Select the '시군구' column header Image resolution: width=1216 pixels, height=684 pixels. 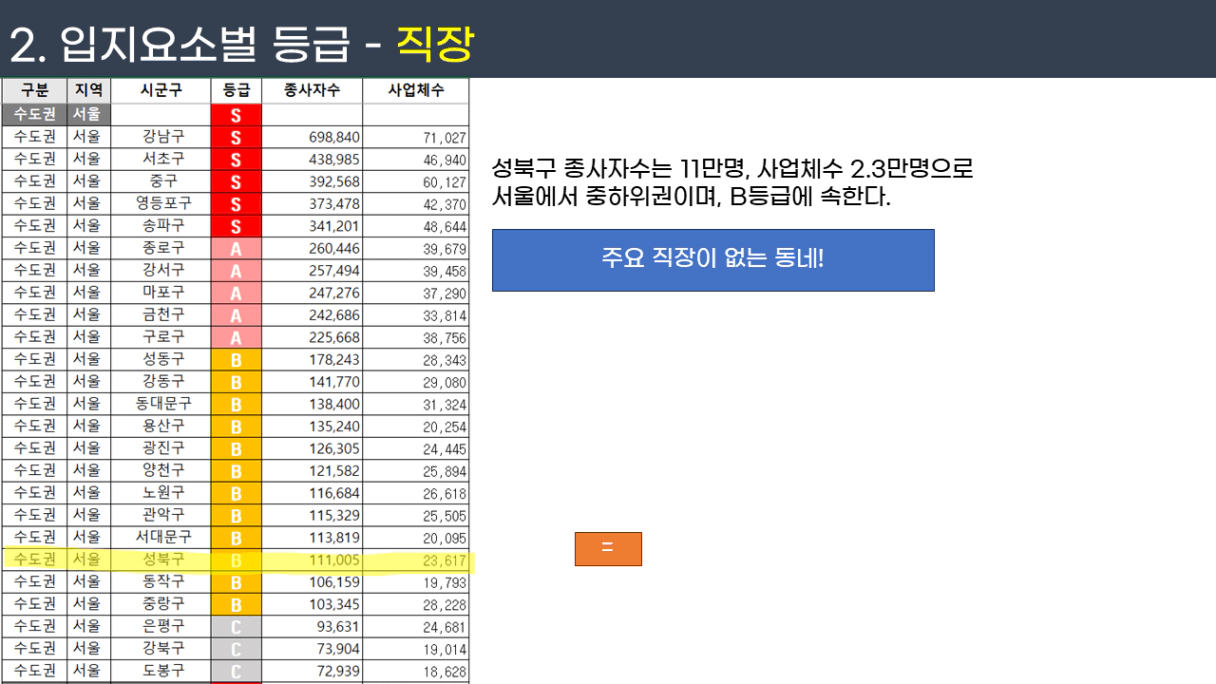162,90
